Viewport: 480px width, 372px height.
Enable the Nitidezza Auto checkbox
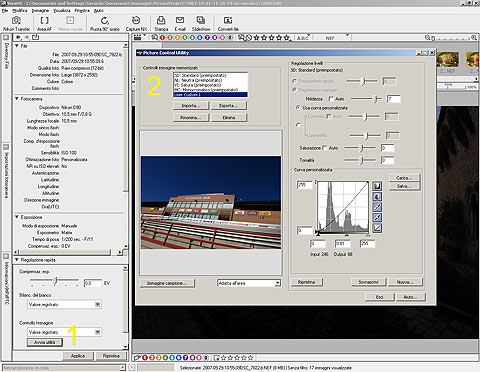tap(331, 99)
